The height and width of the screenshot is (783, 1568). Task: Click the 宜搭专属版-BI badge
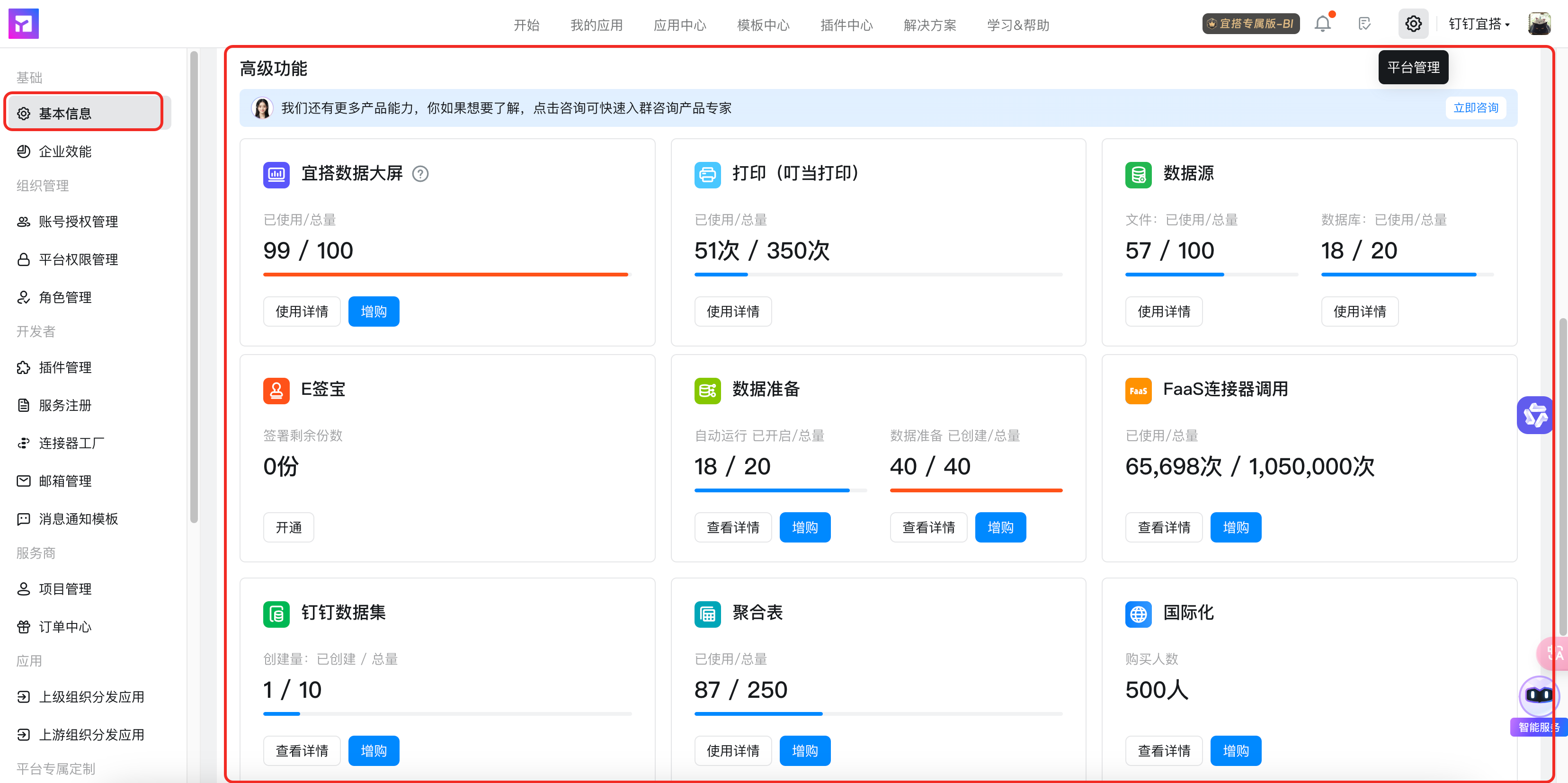(x=1250, y=24)
